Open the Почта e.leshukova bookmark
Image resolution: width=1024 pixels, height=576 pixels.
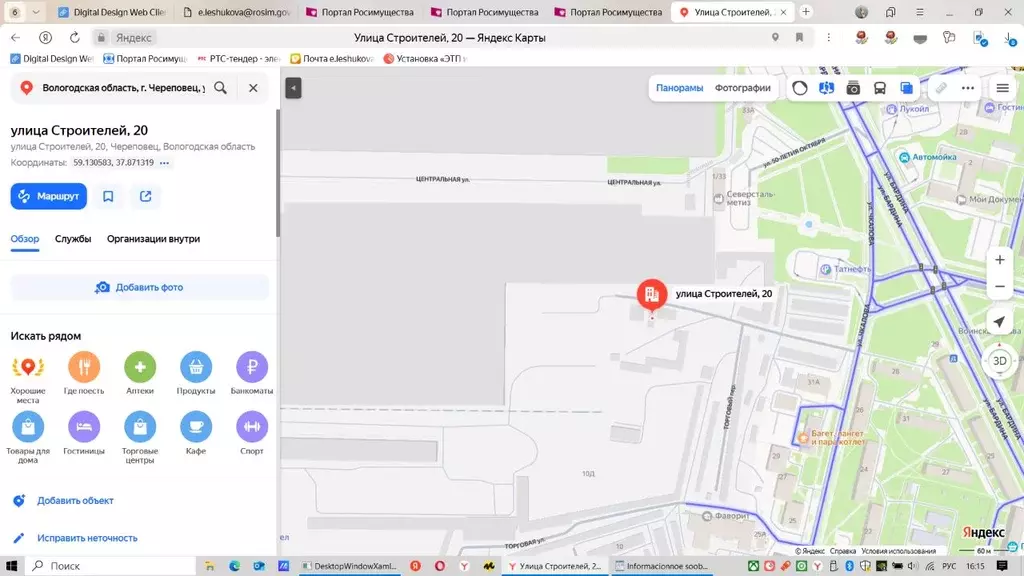332,59
